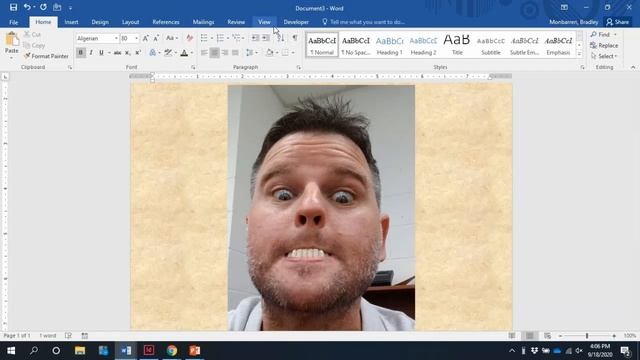Click the Text Highlight Color icon
The width and height of the screenshot is (640, 360).
coord(168,53)
